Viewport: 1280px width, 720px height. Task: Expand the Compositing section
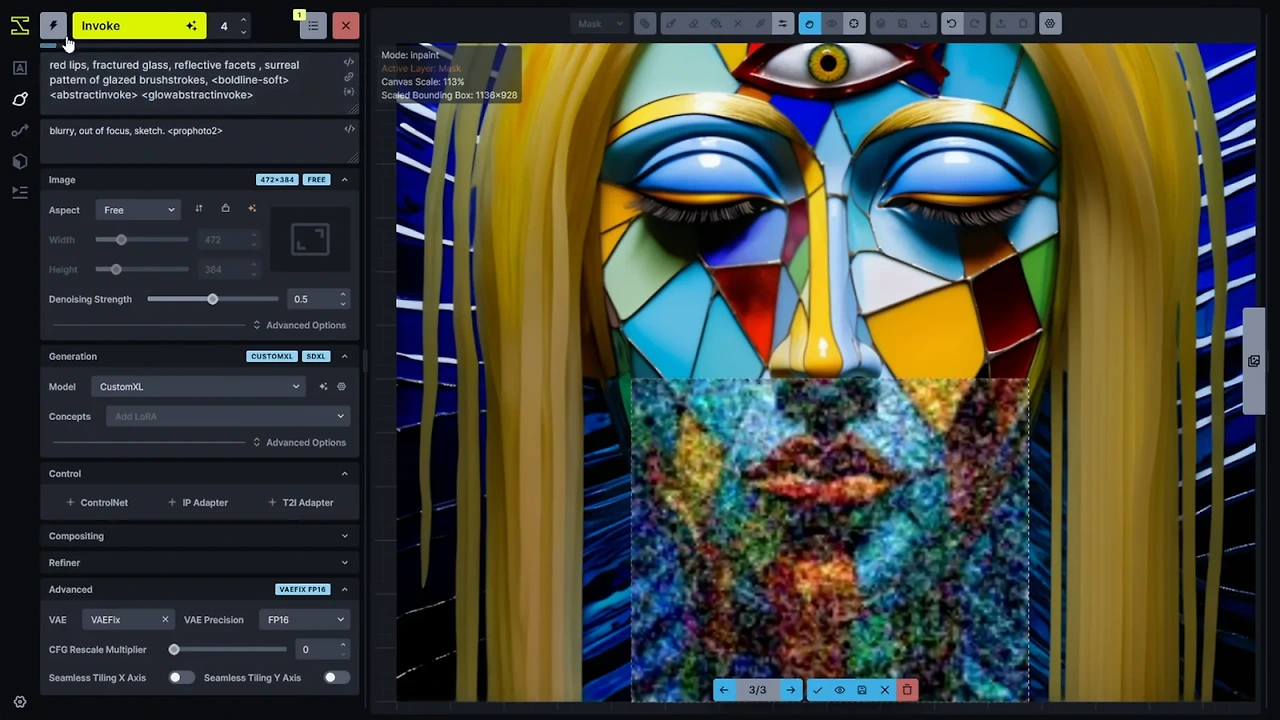click(x=199, y=536)
